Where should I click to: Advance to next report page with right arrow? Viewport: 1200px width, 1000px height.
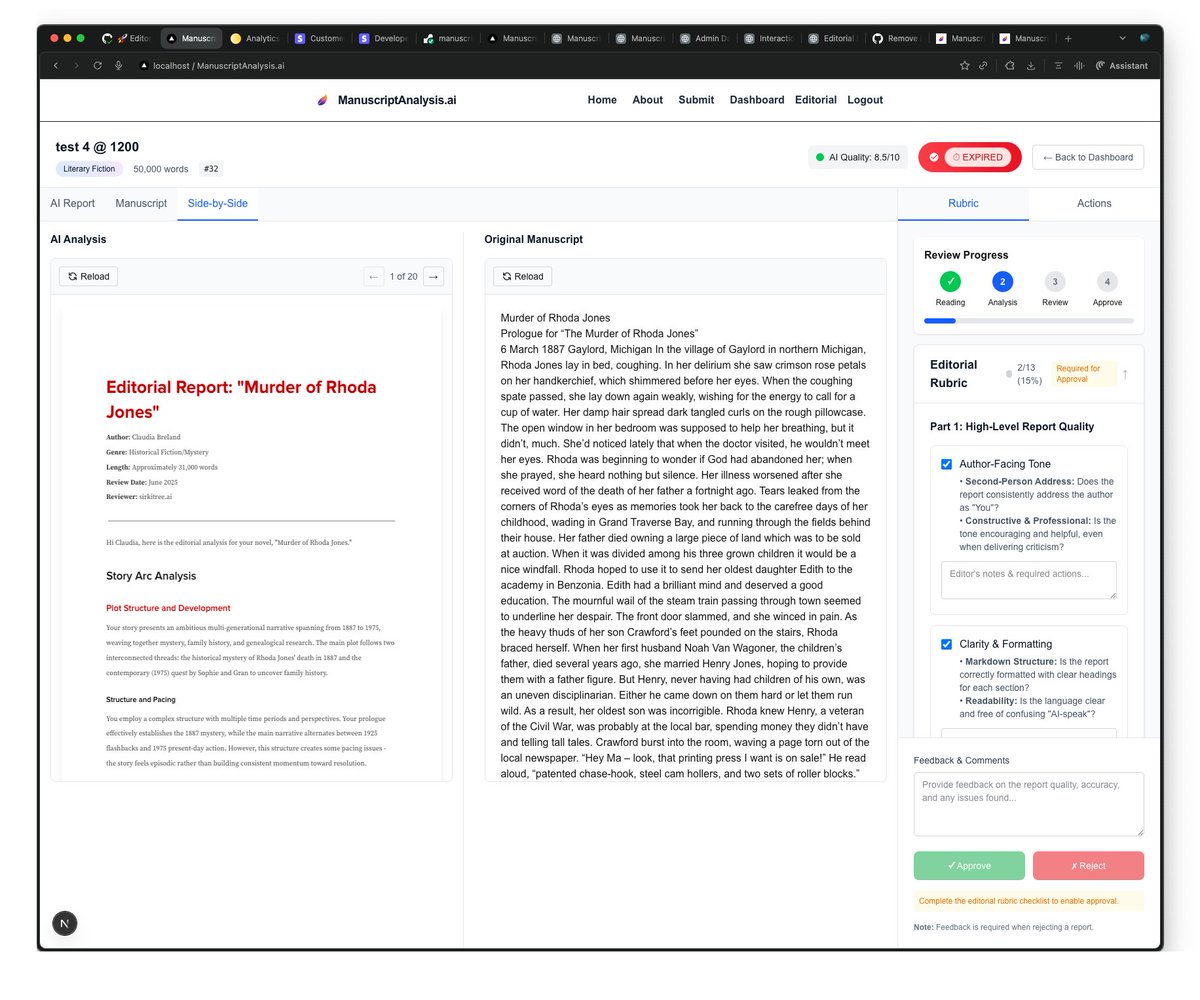(432, 276)
